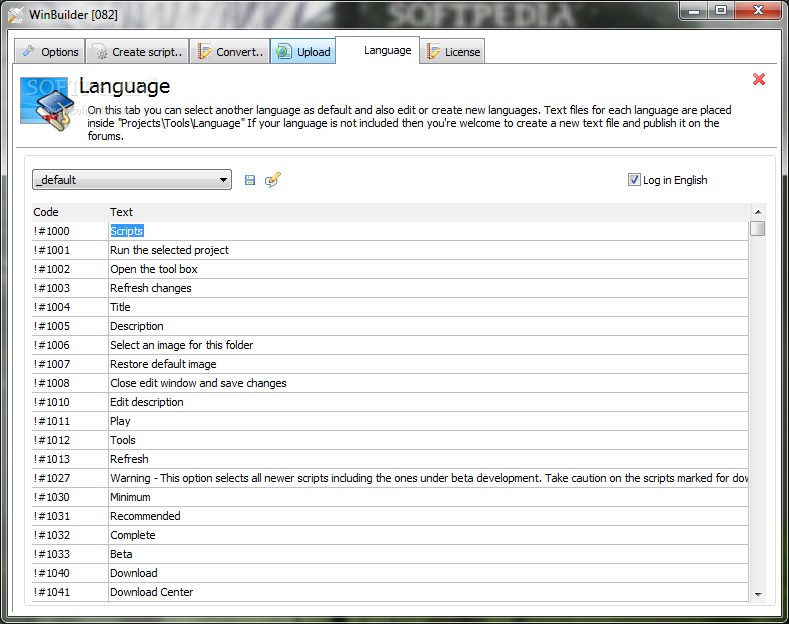This screenshot has width=789, height=624.
Task: Click code cell !#1041
Action: coord(70,592)
